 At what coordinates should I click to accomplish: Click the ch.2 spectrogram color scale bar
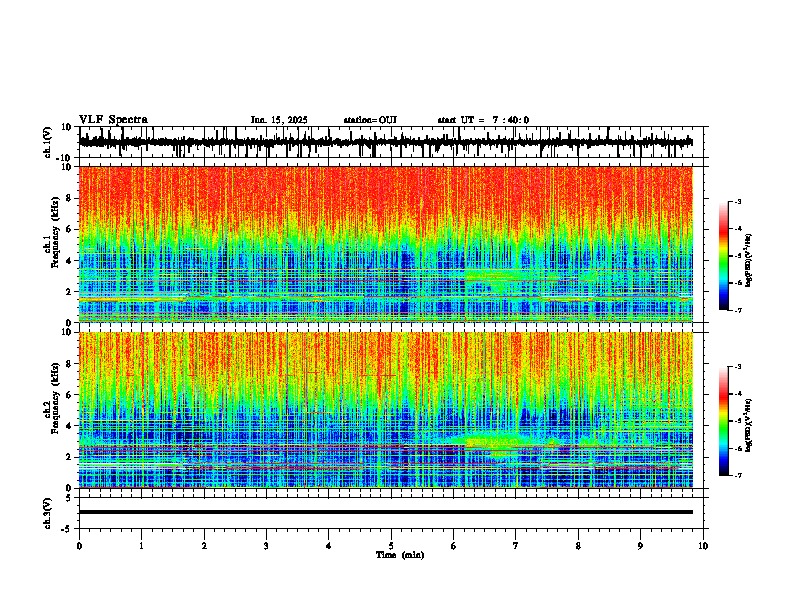(x=724, y=421)
